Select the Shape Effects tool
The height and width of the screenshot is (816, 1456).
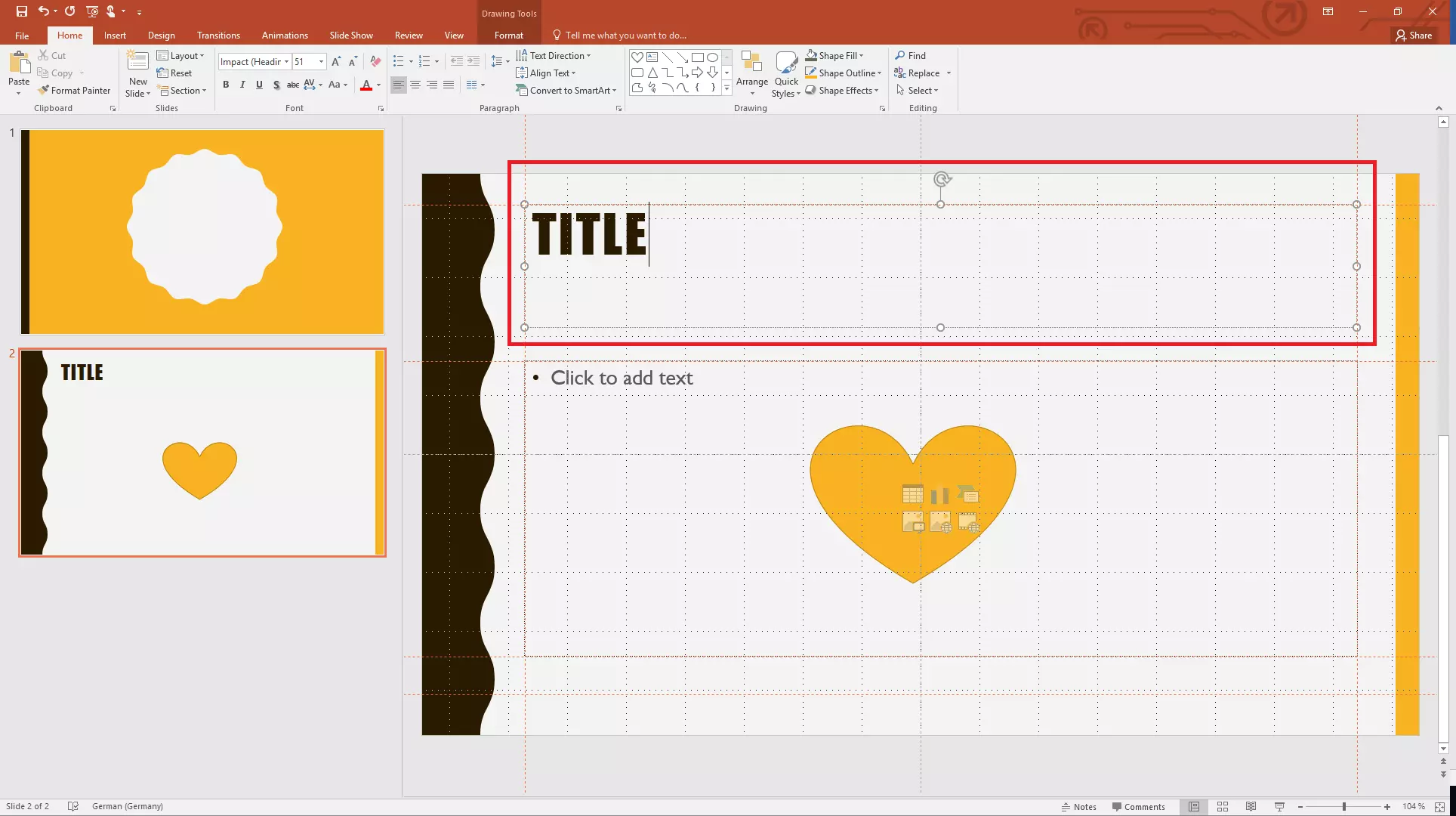(843, 90)
